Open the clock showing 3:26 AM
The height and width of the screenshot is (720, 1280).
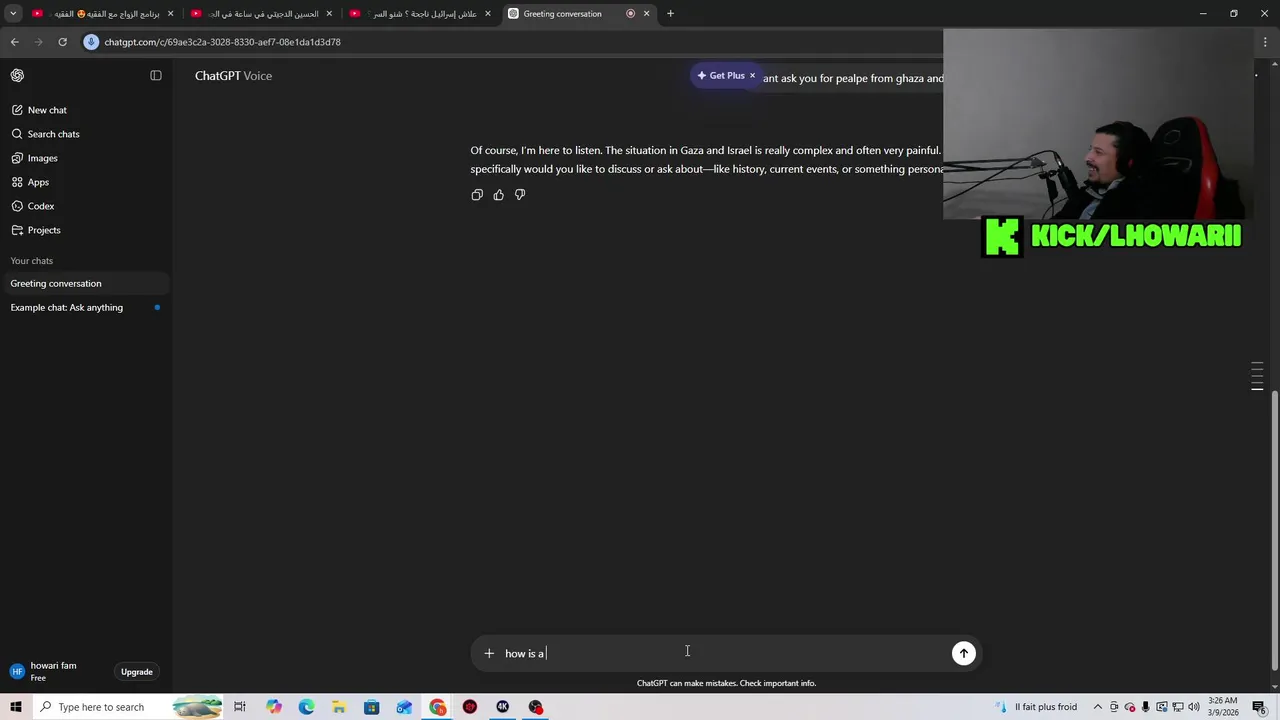(1222, 707)
